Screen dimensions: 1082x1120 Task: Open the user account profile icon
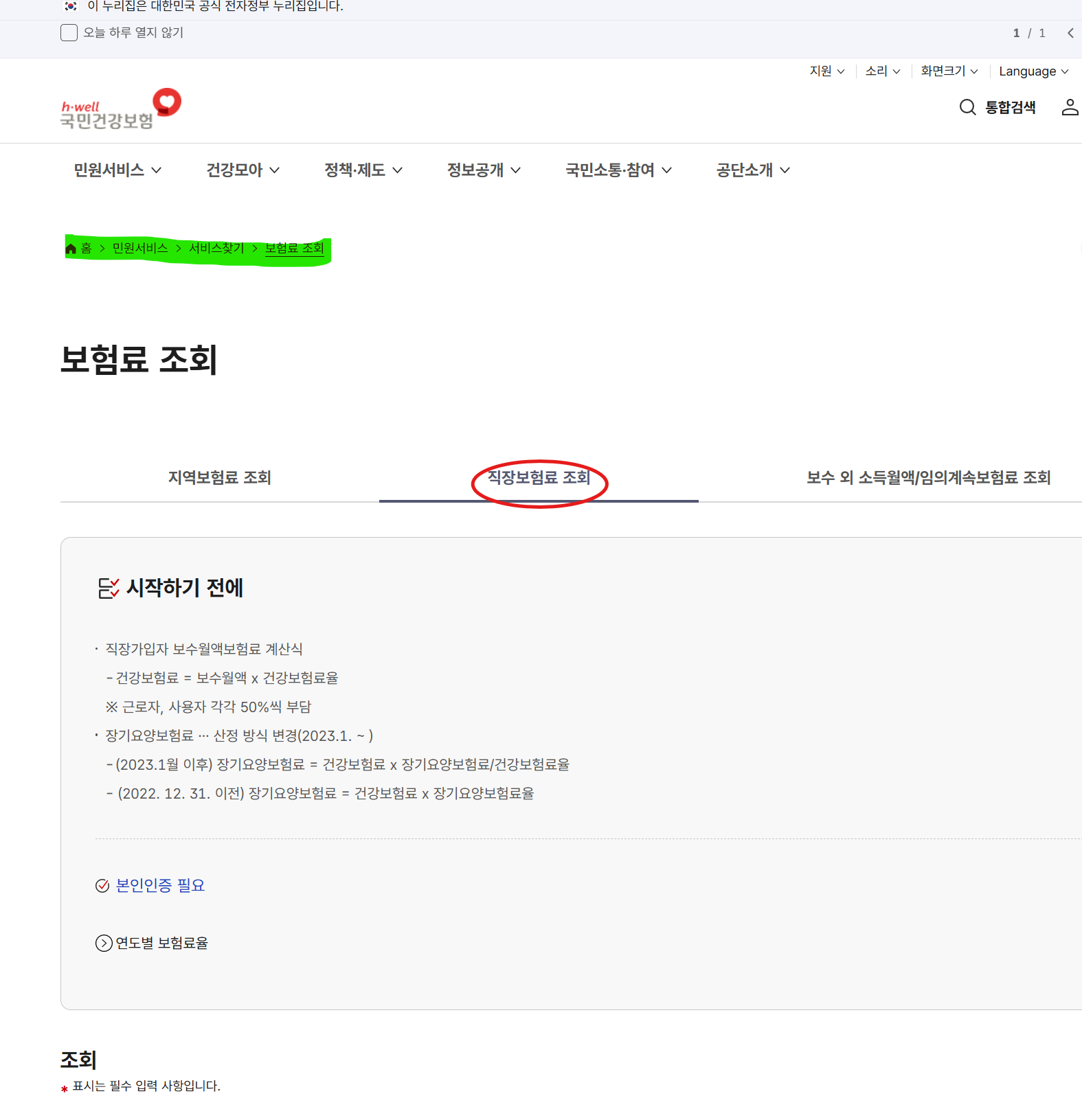point(1070,107)
